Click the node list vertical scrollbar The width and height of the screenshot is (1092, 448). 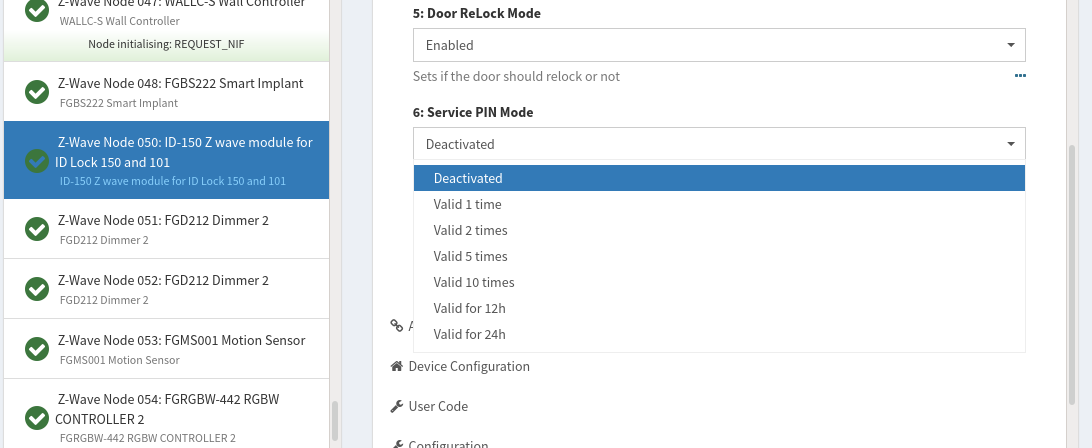[335, 420]
